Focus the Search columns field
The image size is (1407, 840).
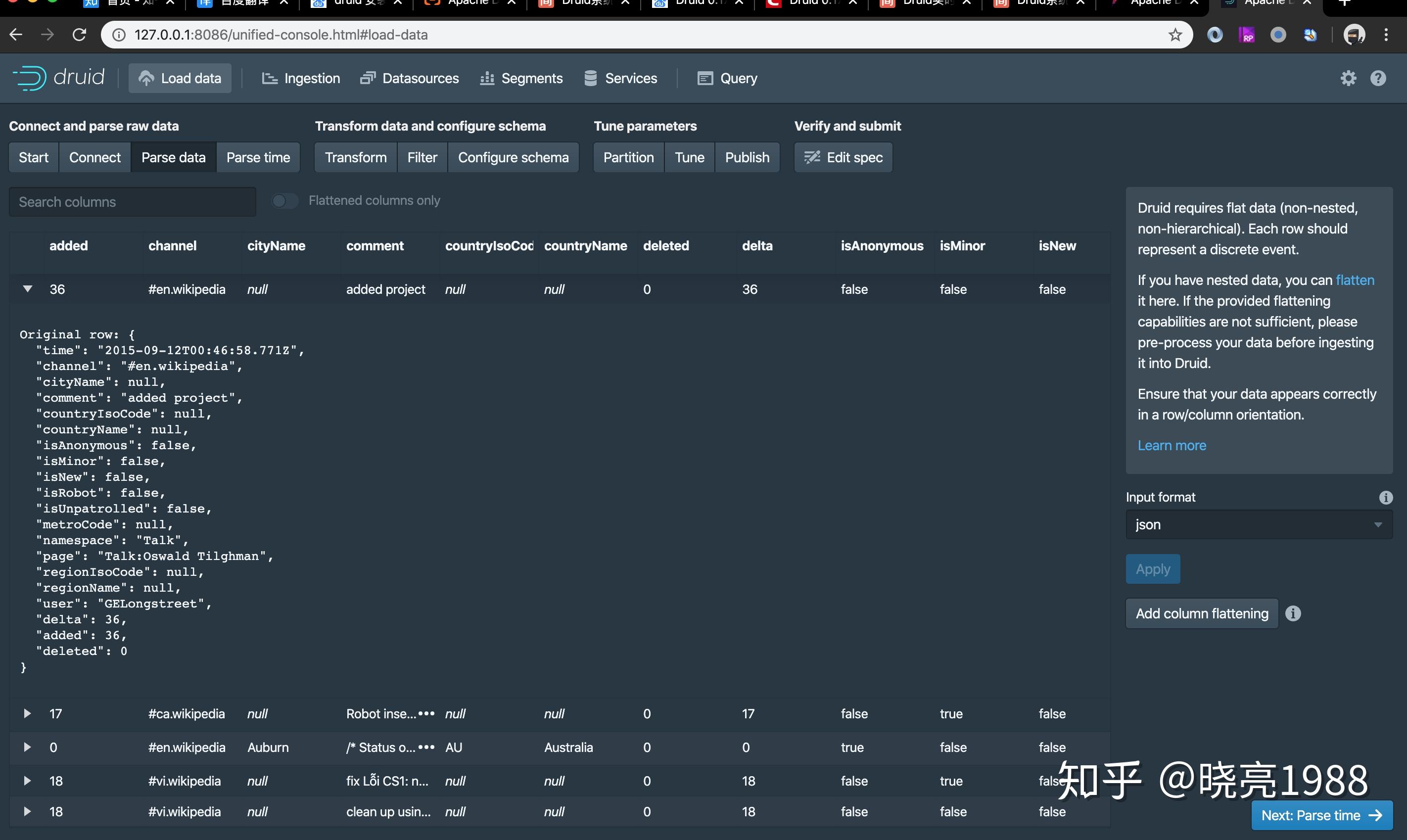click(x=133, y=202)
